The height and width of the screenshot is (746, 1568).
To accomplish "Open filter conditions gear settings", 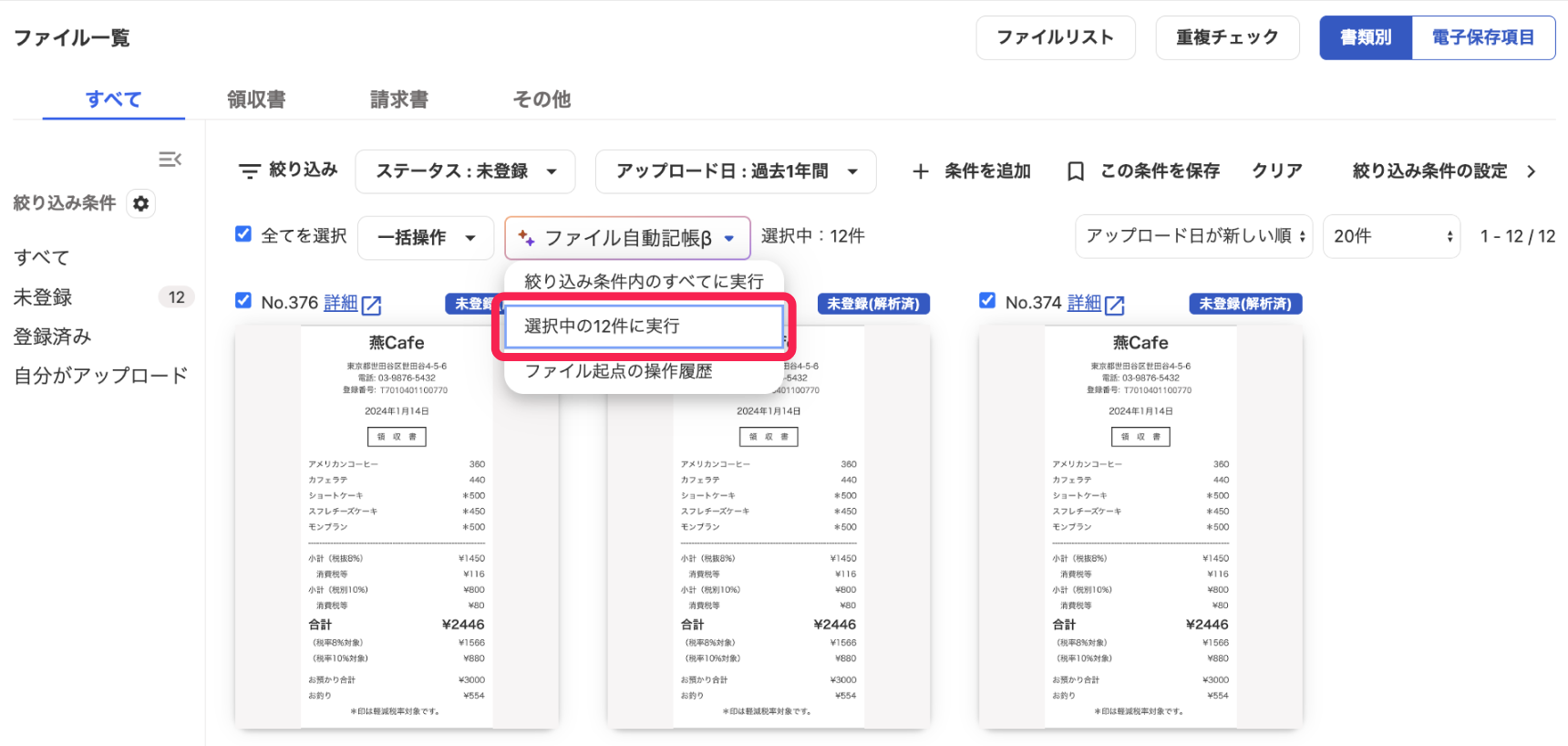I will click(x=140, y=203).
